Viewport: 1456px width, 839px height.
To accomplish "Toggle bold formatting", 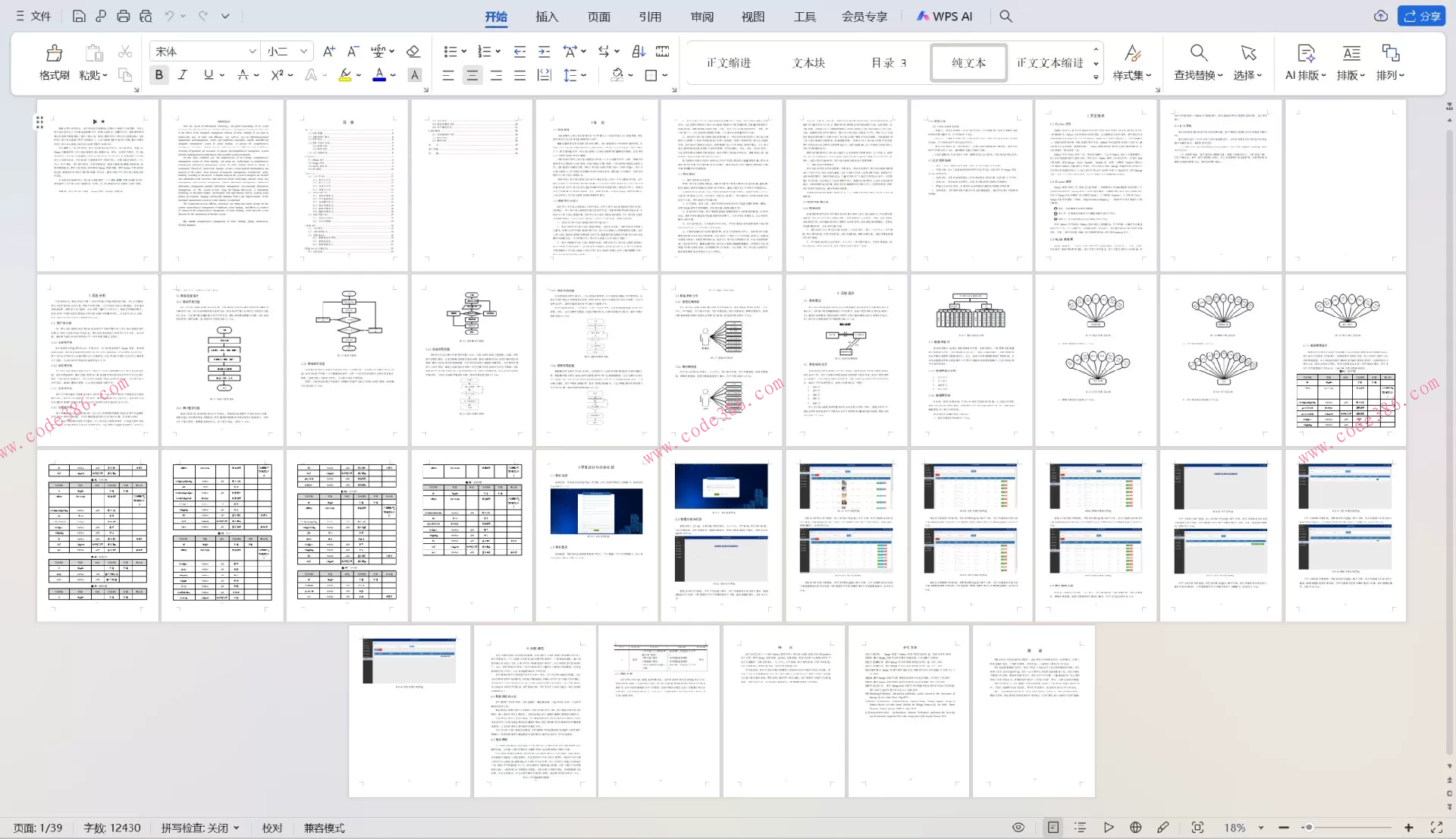I will (159, 74).
